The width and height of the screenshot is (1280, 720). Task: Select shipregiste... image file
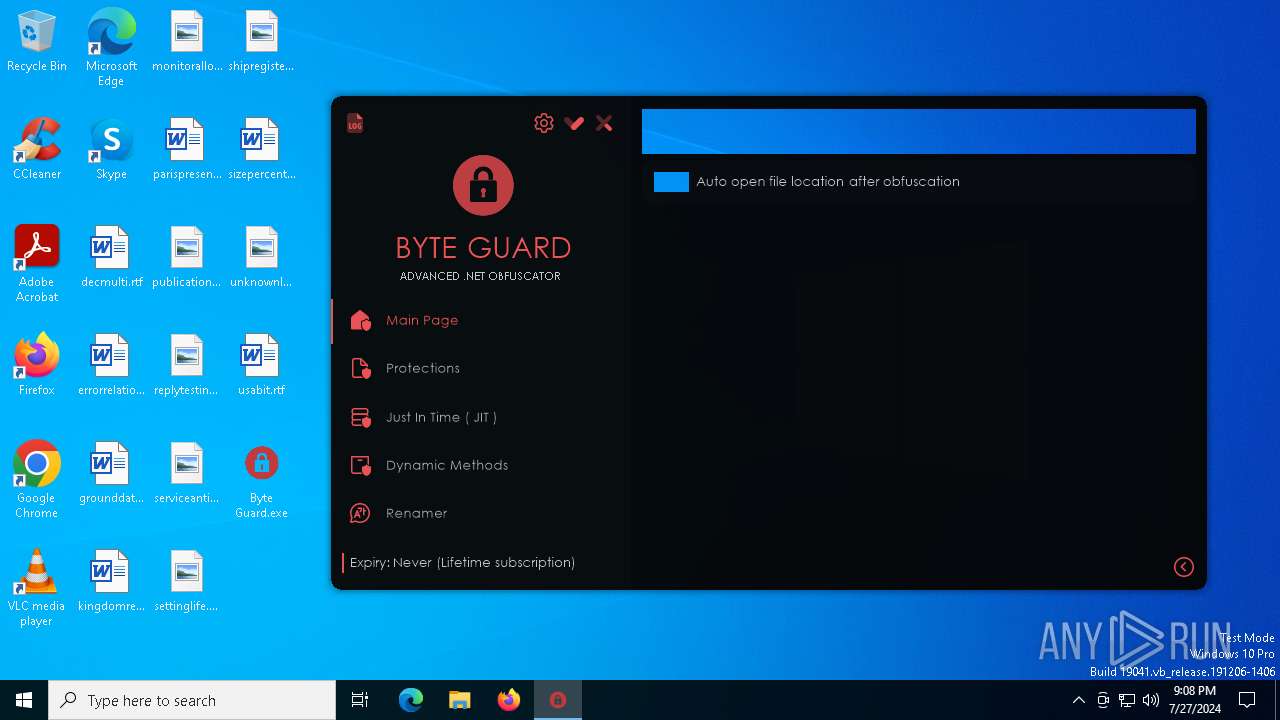pyautogui.click(x=261, y=43)
